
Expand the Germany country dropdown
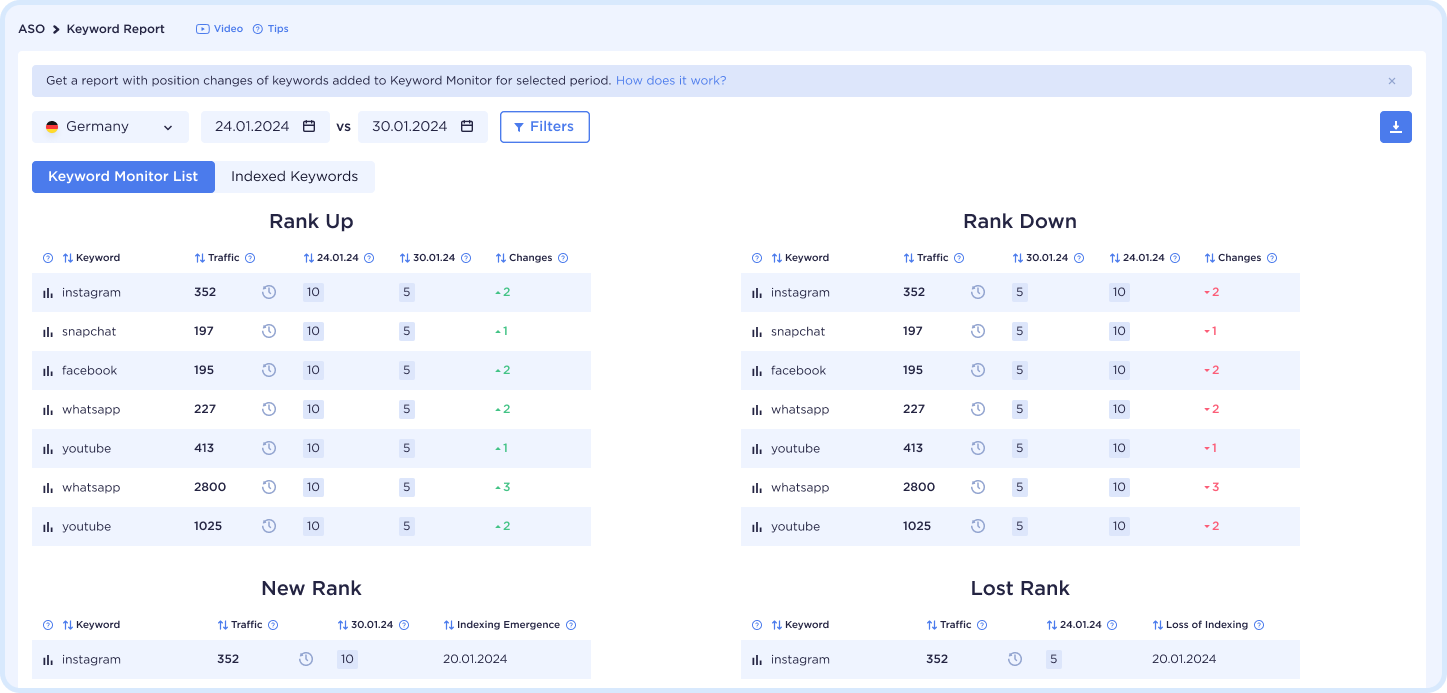tap(110, 127)
